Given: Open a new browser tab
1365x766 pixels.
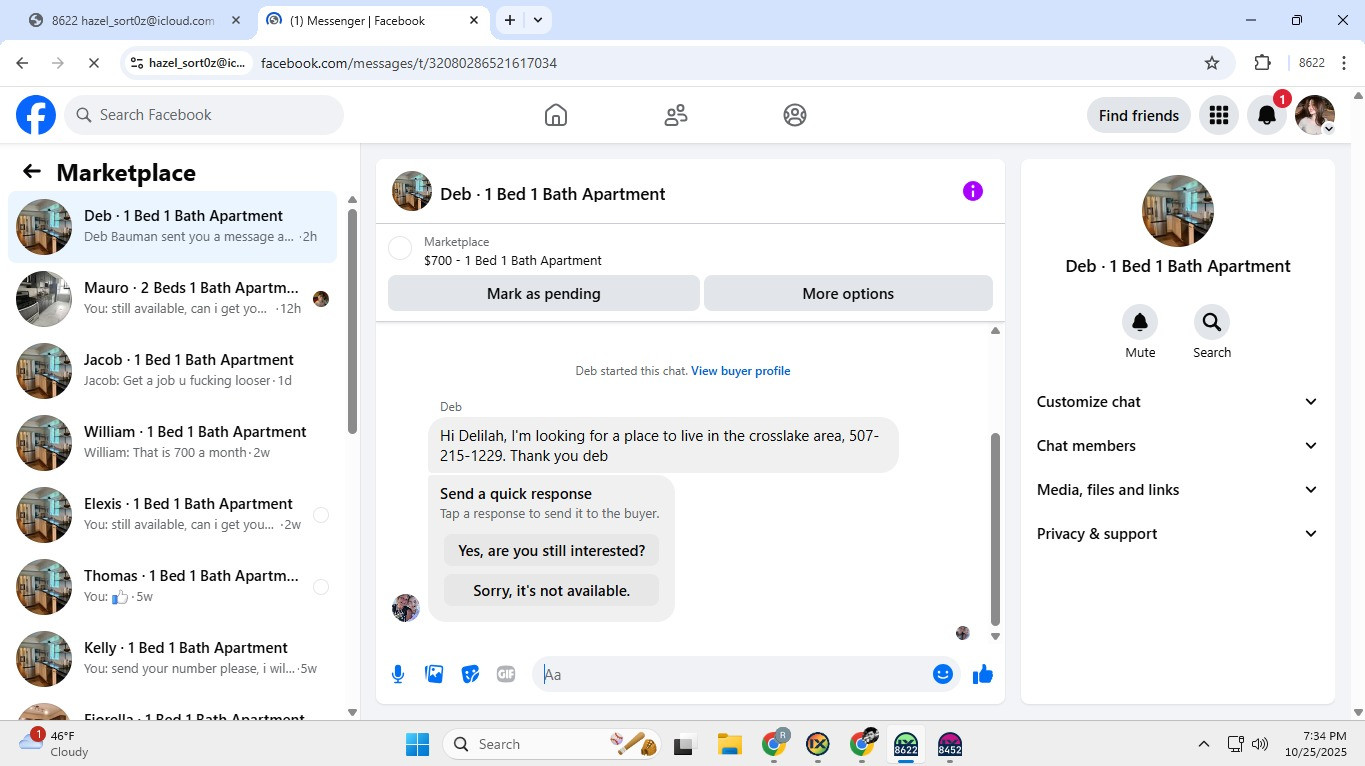Looking at the screenshot, I should point(510,20).
